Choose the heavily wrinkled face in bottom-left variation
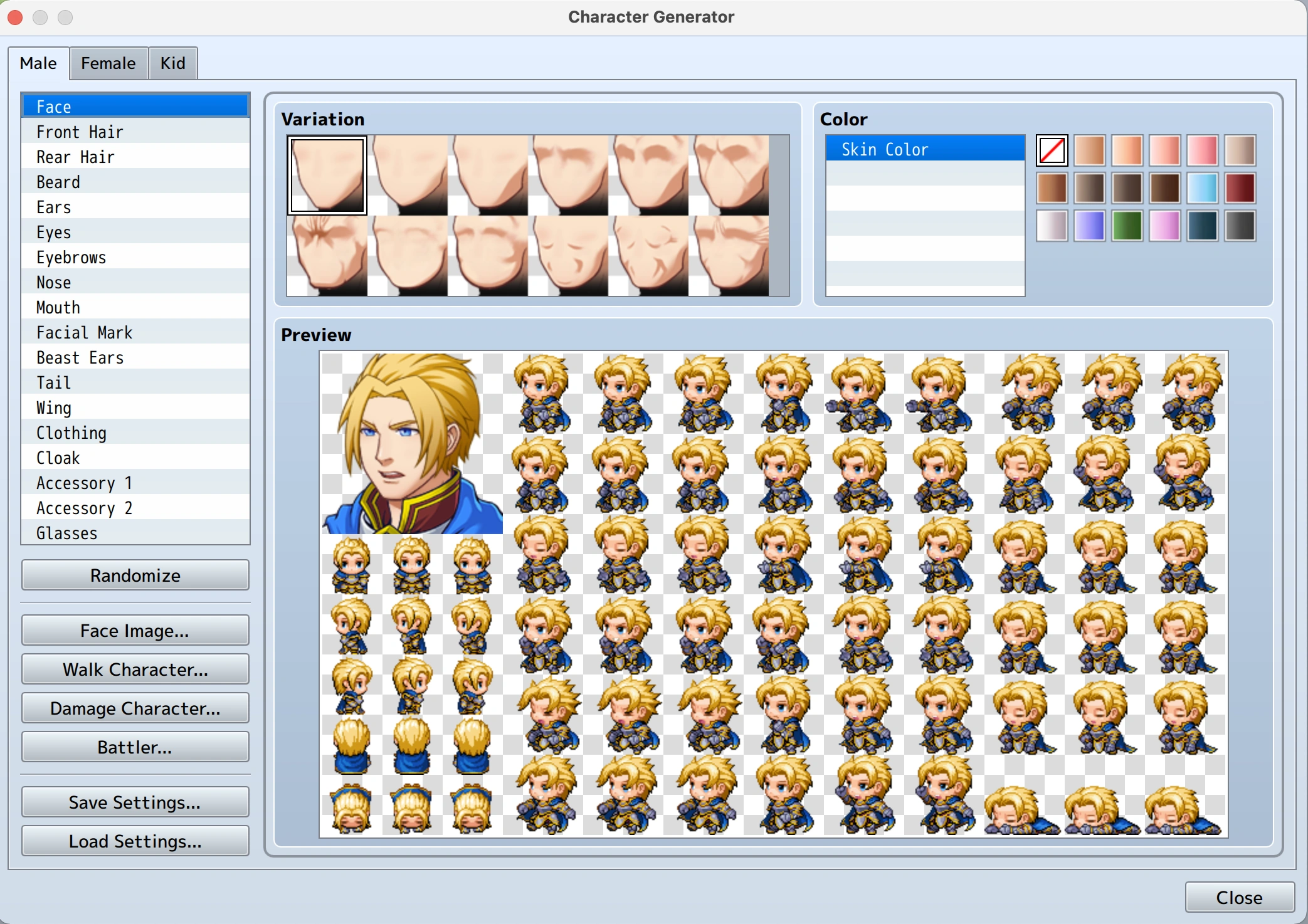 pyautogui.click(x=327, y=256)
